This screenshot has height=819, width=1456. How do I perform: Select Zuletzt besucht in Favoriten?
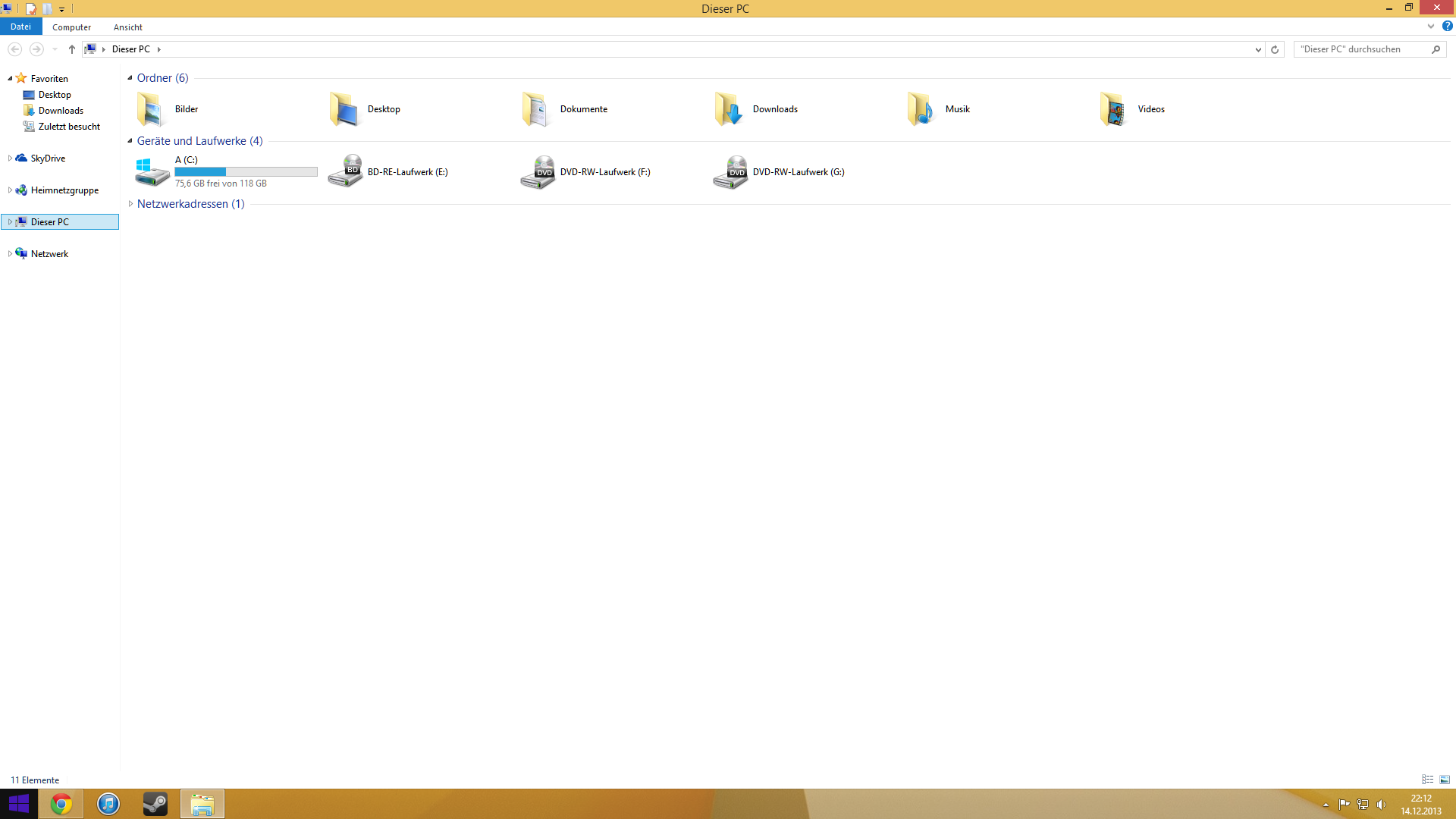[x=69, y=127]
